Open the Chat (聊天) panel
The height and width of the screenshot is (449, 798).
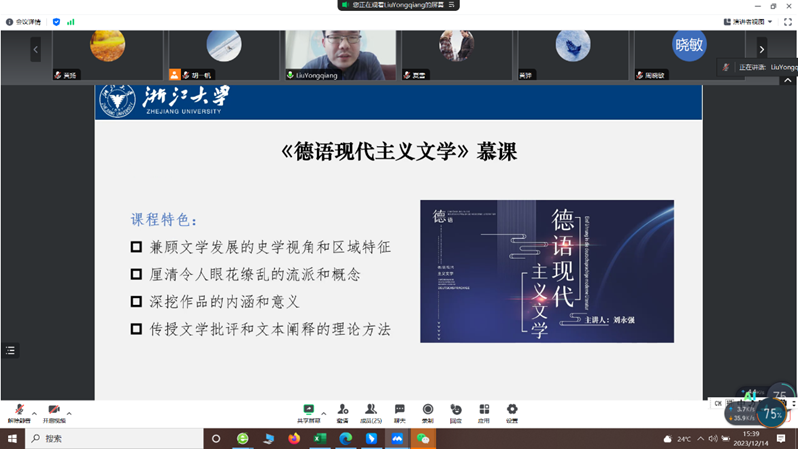(400, 410)
